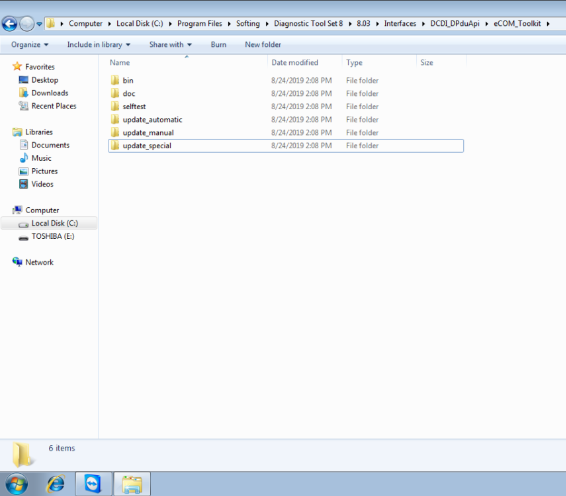
Task: Click the Forward navigation arrow button
Action: click(27, 24)
